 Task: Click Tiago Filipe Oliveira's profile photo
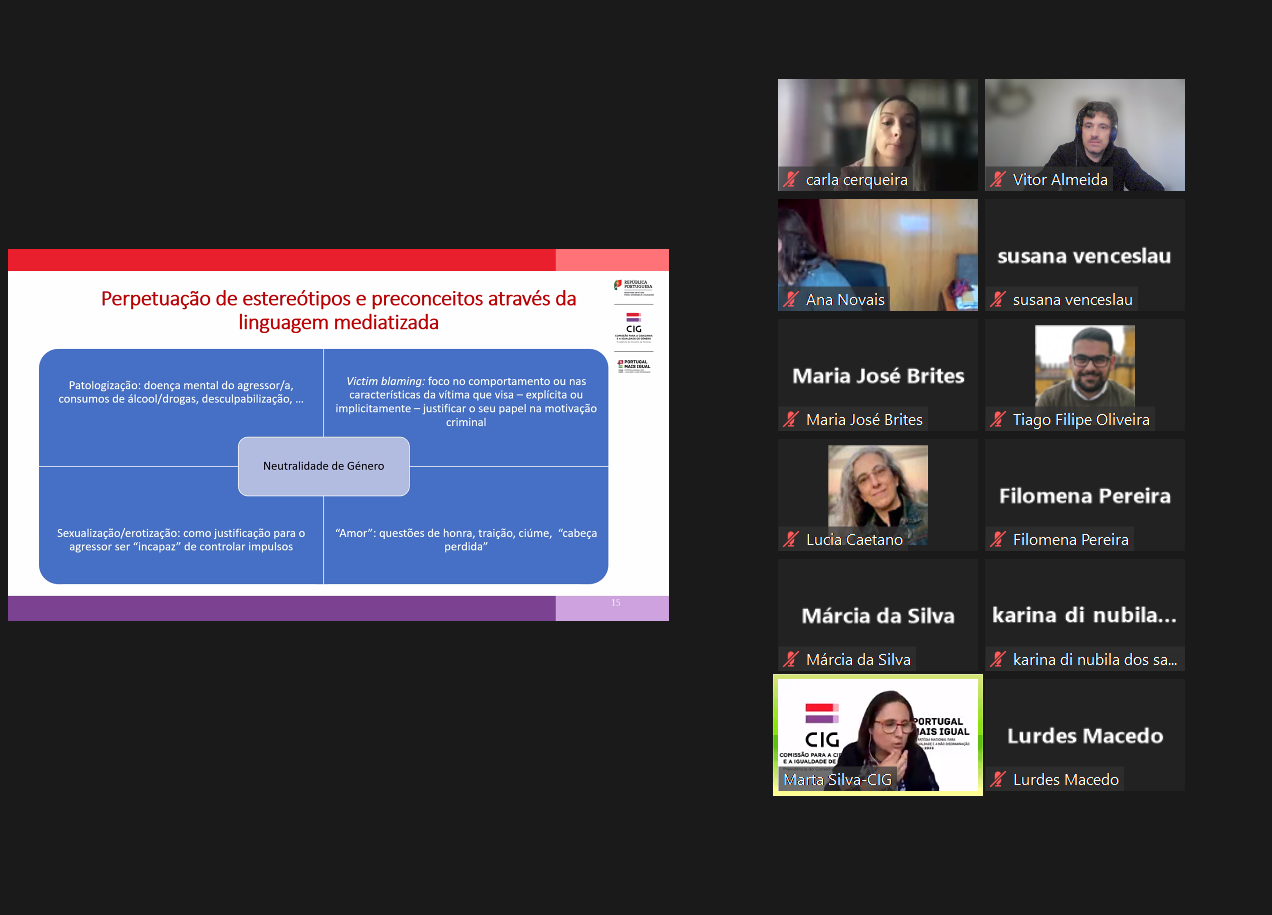[1084, 365]
